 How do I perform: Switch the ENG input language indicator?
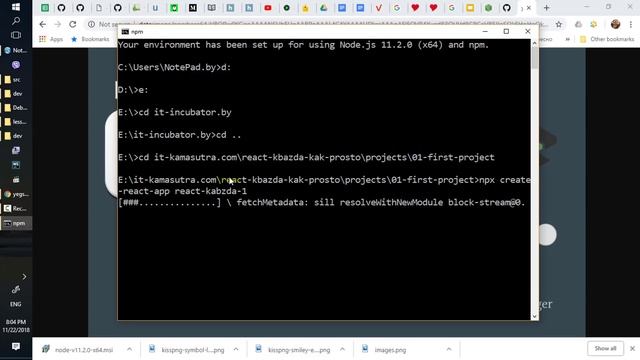pyautogui.click(x=16, y=304)
